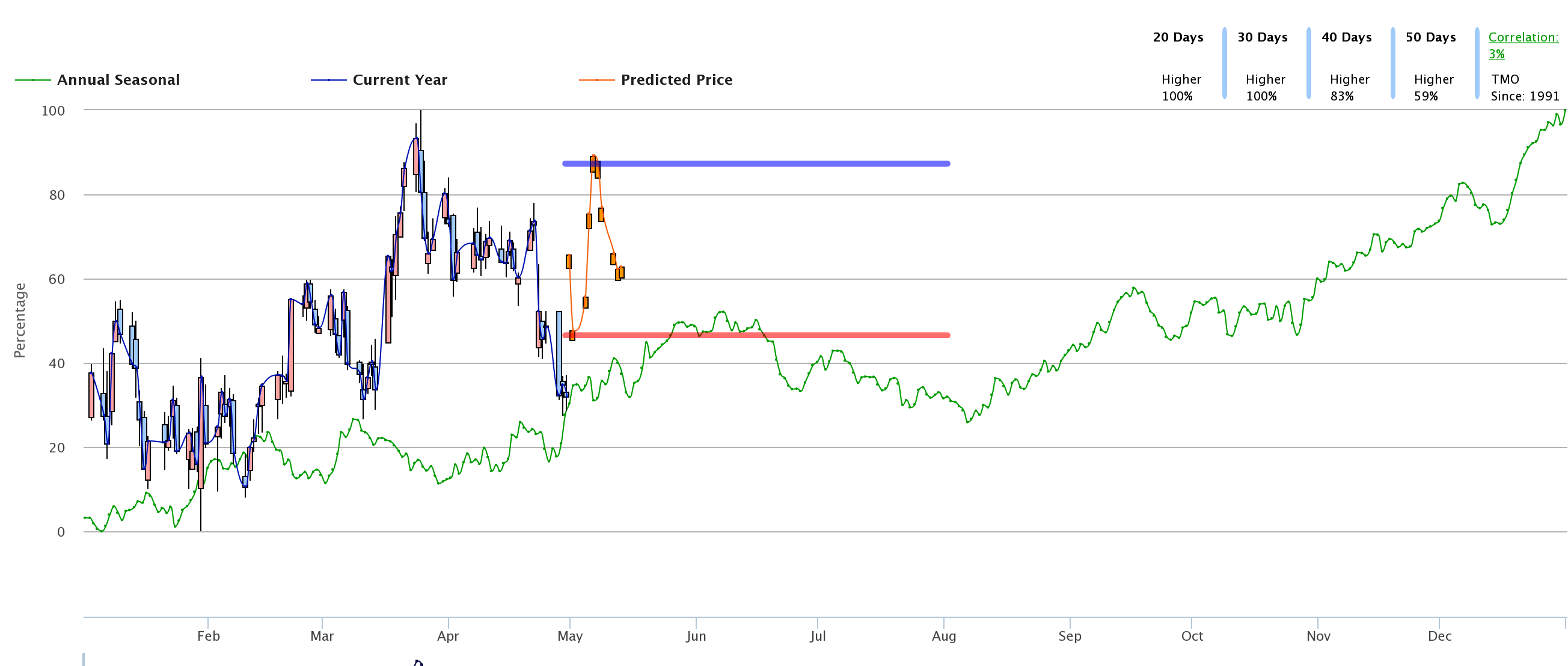Click the 80 y-axis label
The image size is (1568, 666).
click(x=57, y=195)
